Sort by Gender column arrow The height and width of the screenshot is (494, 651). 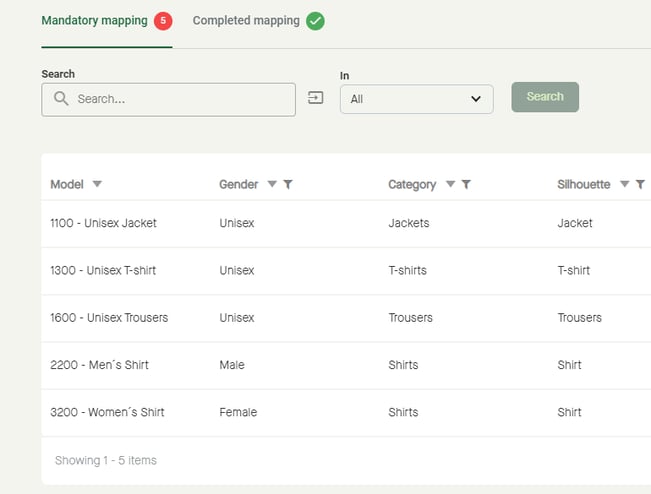tap(270, 185)
